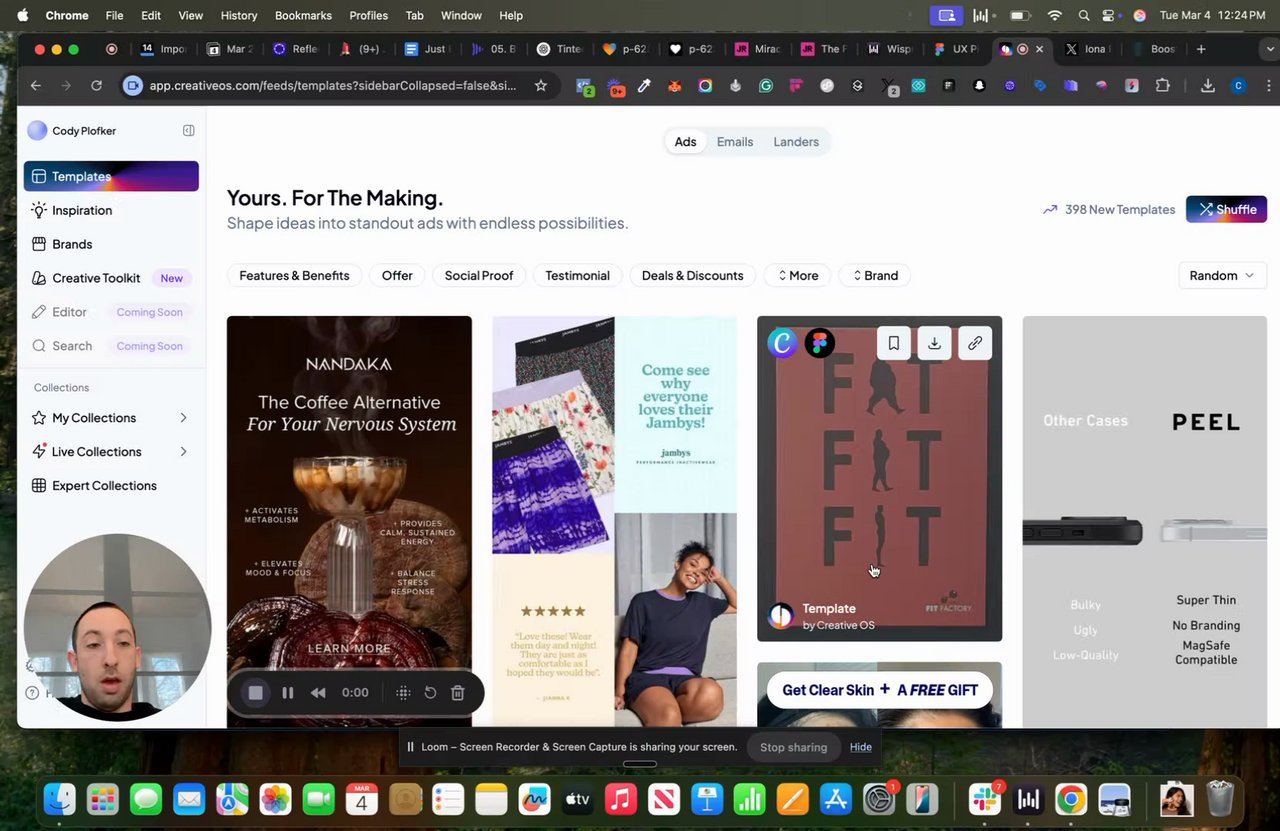Delete the Loom recording with trash icon

pyautogui.click(x=457, y=692)
